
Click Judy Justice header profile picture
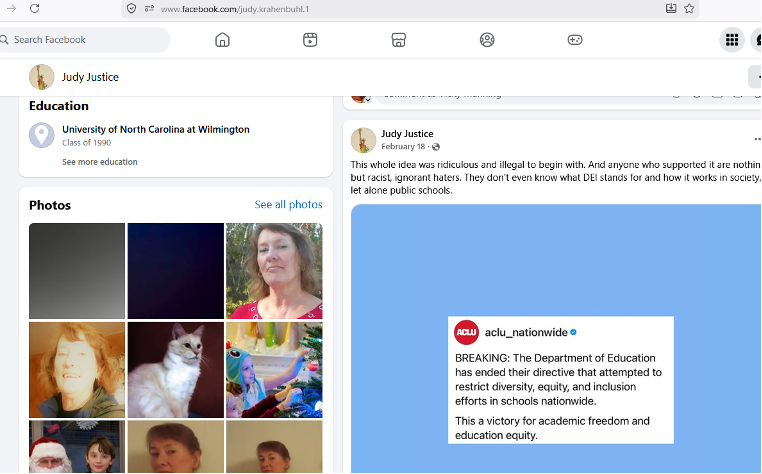(x=41, y=77)
